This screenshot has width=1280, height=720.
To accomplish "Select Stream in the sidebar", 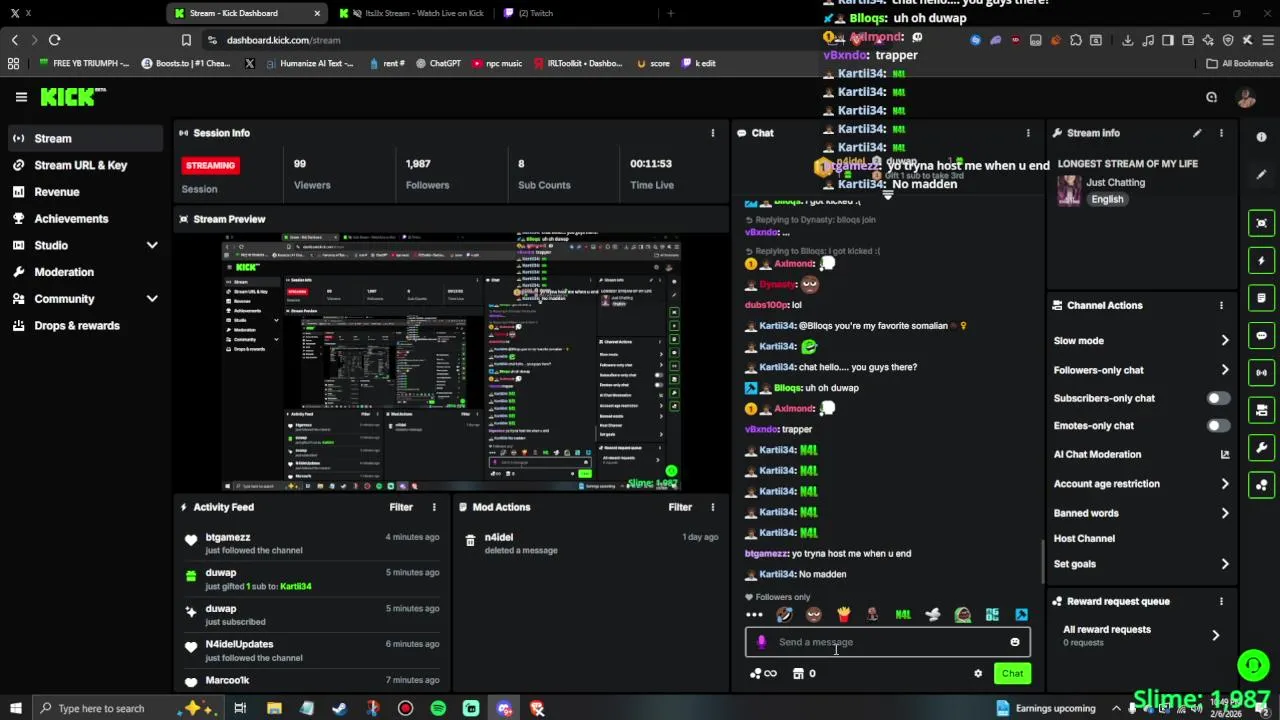I will pos(84,138).
